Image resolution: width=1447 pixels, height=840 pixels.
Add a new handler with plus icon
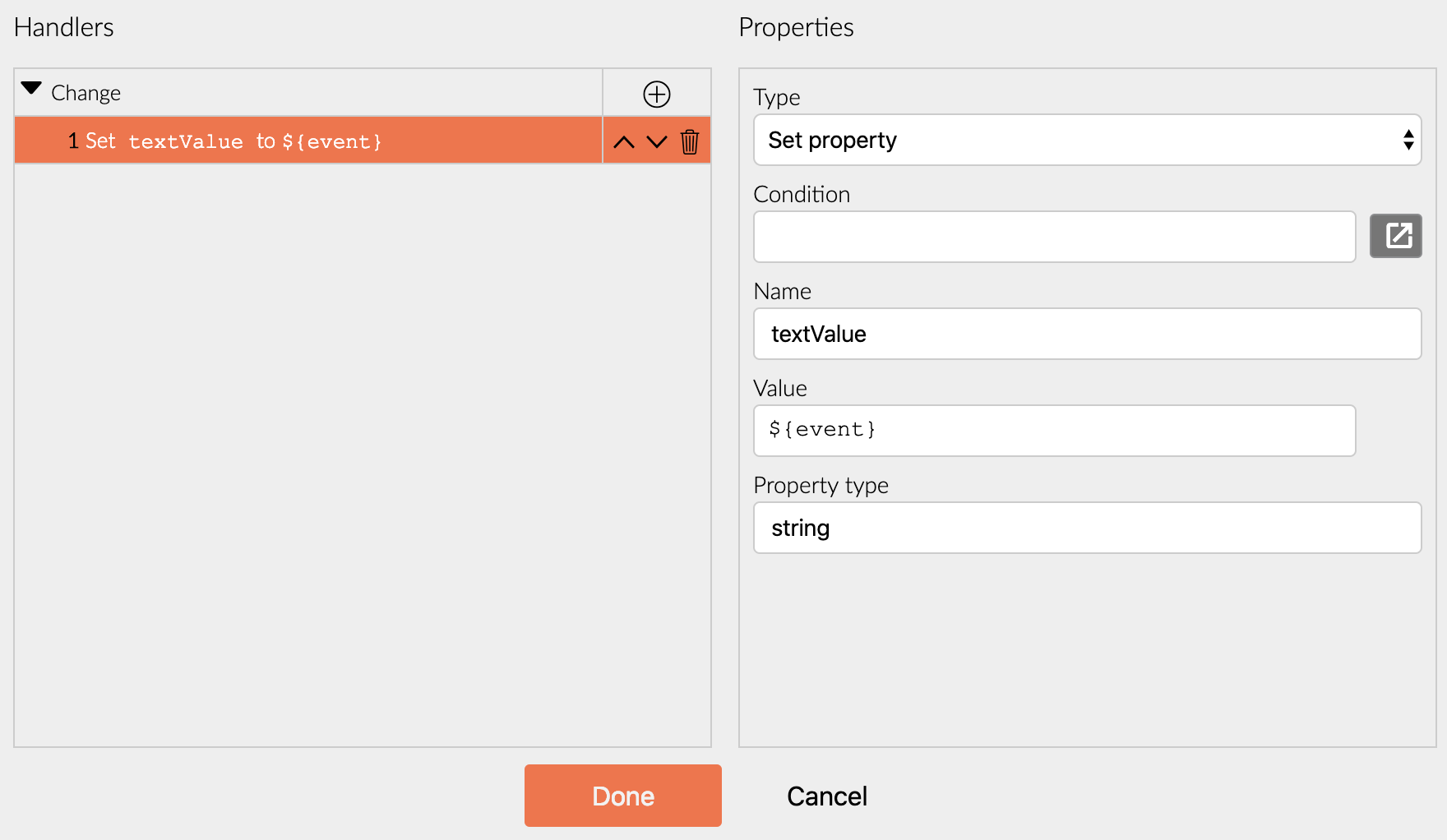[656, 94]
